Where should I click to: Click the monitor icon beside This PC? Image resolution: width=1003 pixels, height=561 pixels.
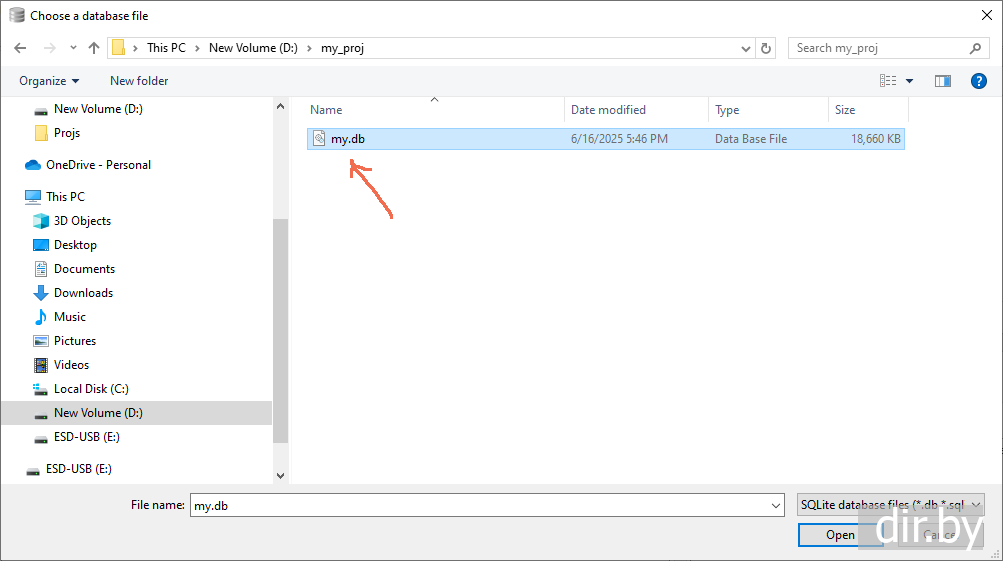33,197
